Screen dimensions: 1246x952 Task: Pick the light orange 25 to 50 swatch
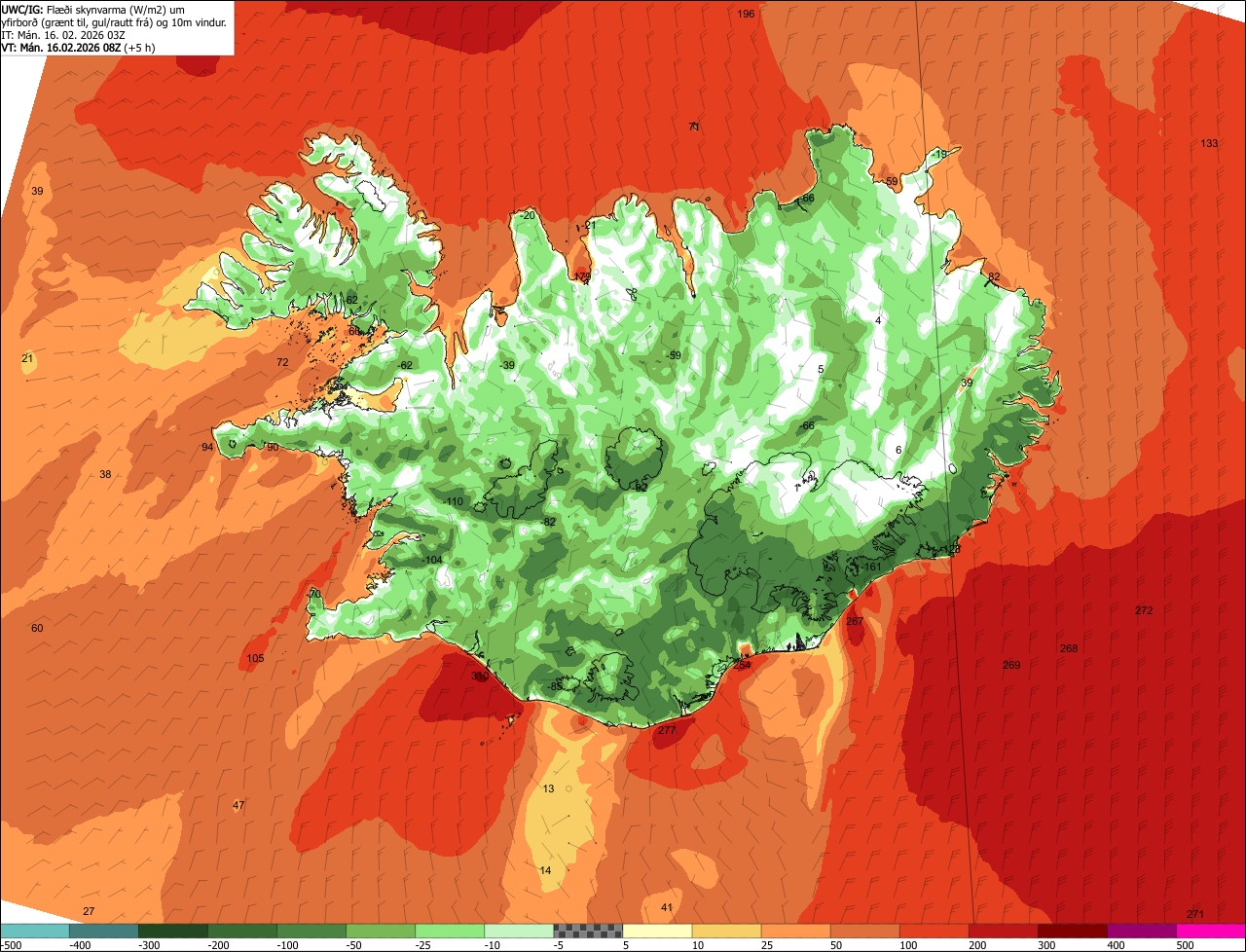click(794, 931)
